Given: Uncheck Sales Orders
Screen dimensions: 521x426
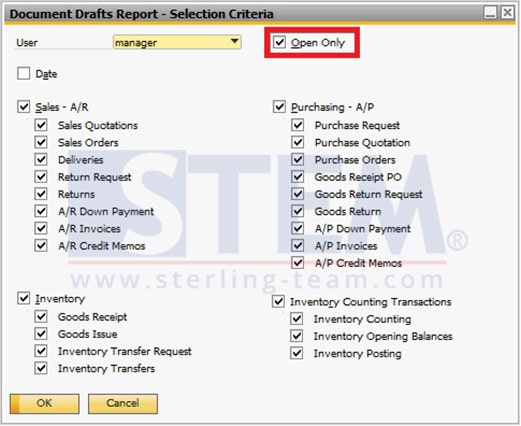Looking at the screenshot, I should (x=41, y=142).
